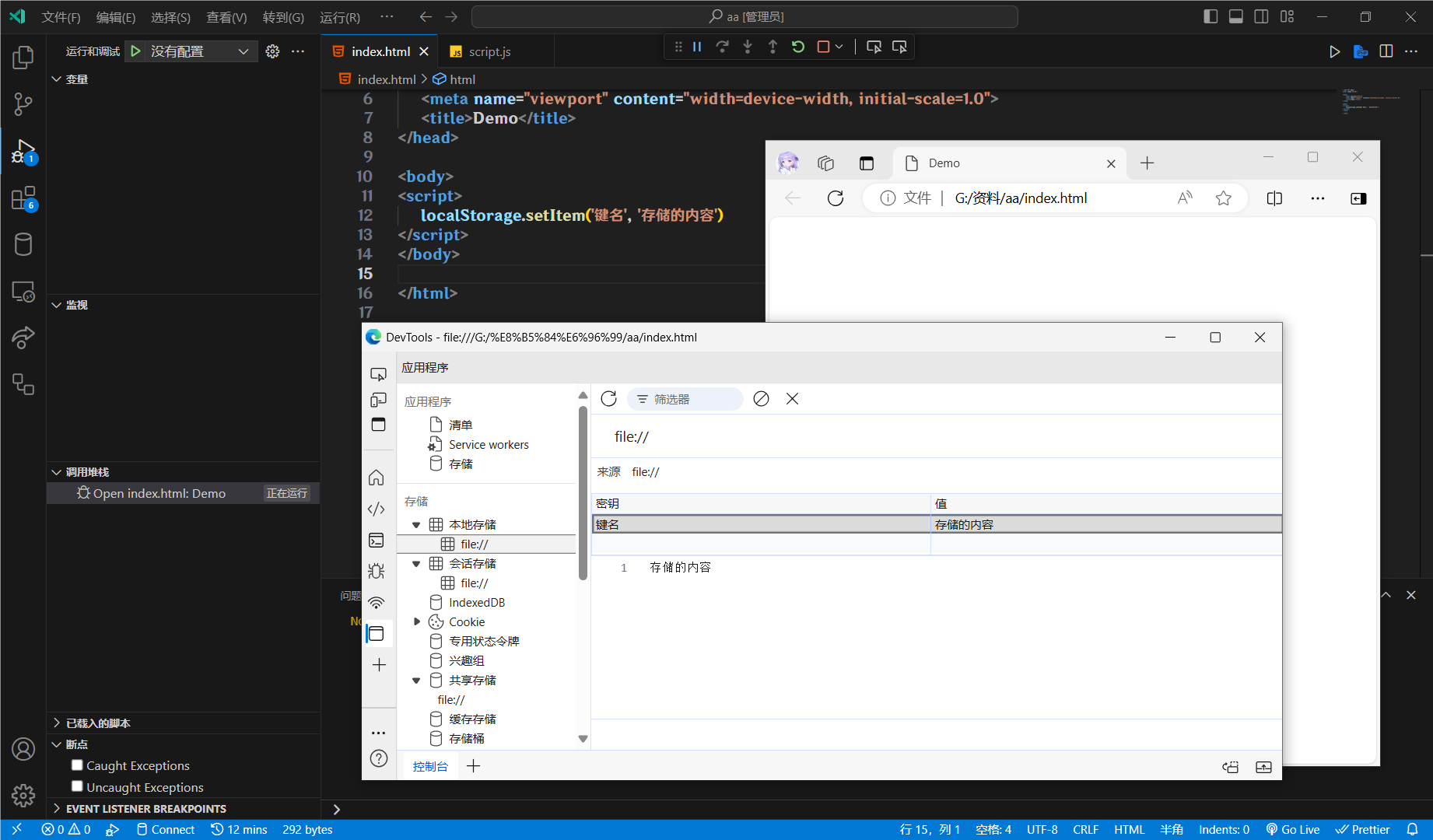Toggle bottom panel layout button in title bar
This screenshot has width=1433, height=840.
coord(1236,16)
